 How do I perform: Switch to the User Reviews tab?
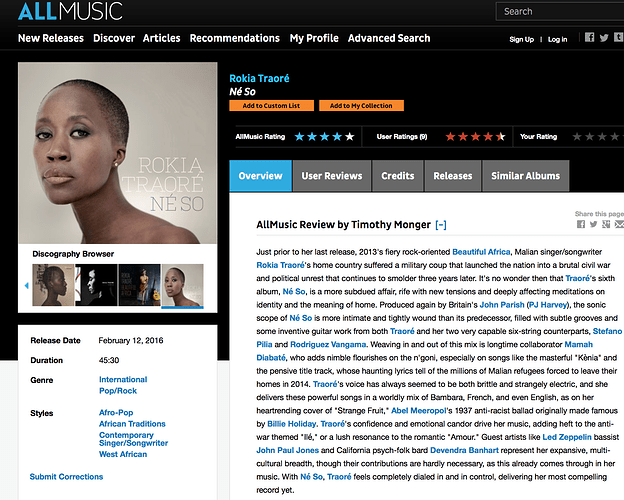point(332,176)
